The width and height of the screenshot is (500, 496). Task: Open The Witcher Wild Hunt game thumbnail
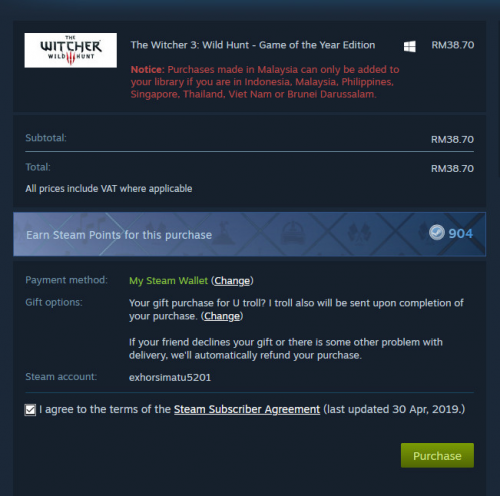pos(70,50)
